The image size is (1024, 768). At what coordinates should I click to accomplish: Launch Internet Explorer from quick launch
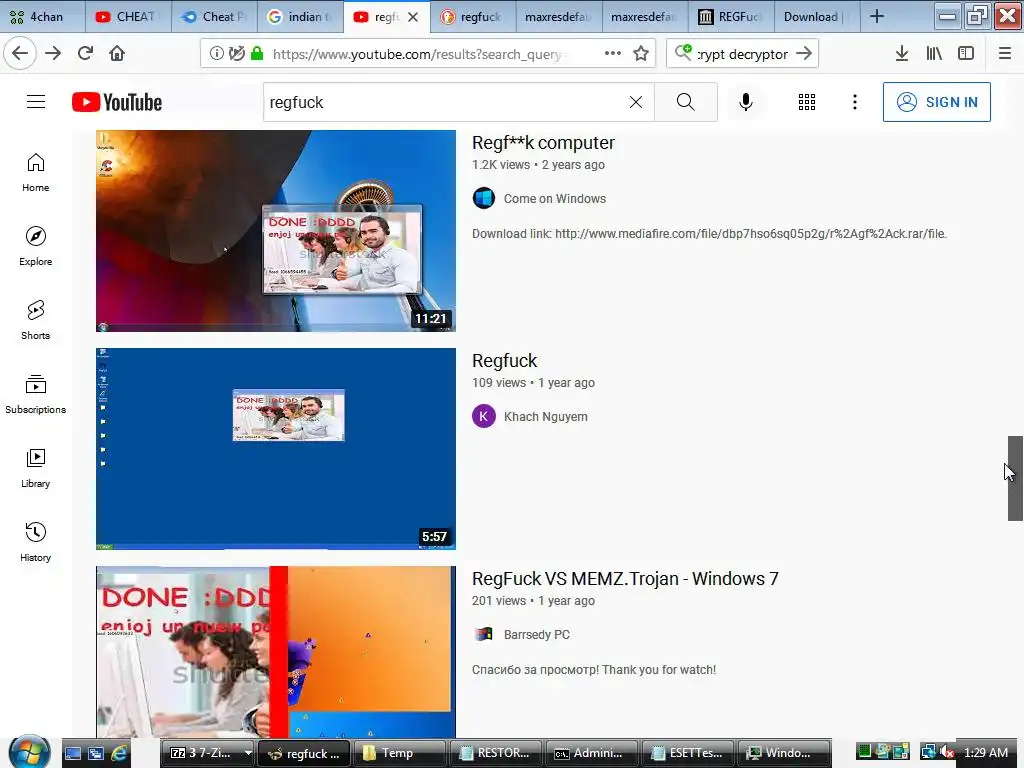tap(120, 753)
